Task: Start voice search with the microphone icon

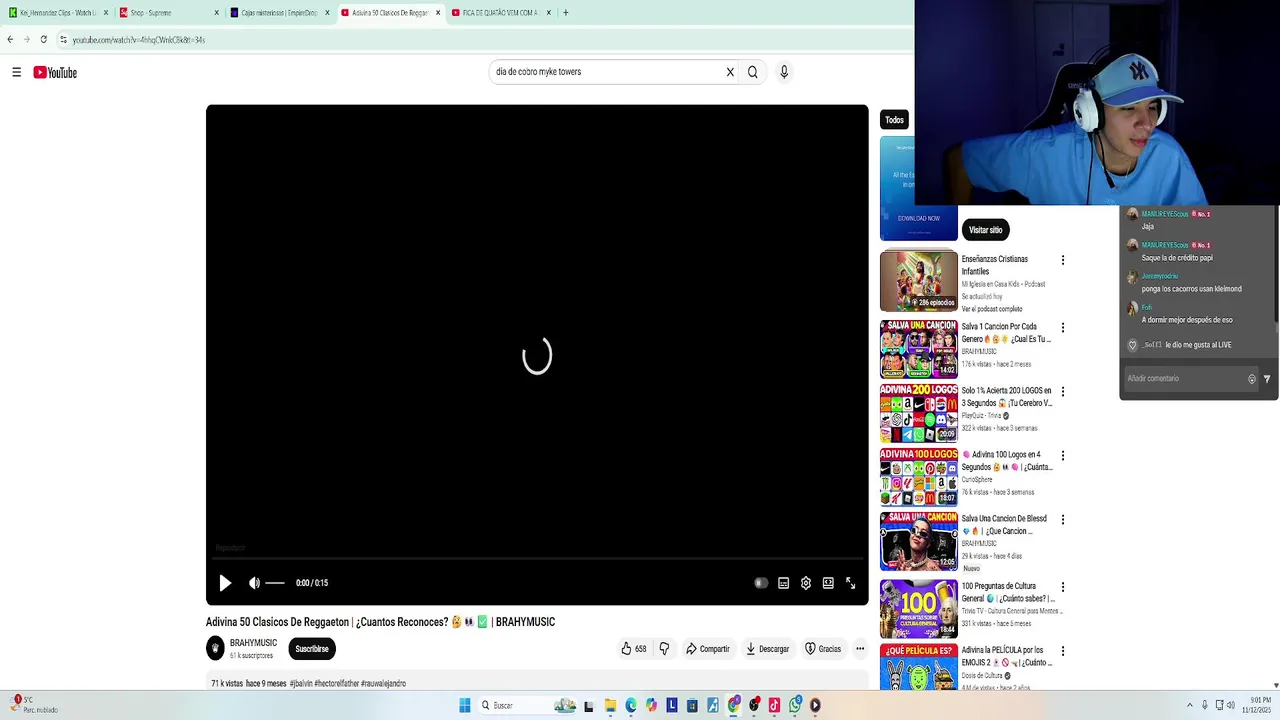Action: pyautogui.click(x=784, y=72)
